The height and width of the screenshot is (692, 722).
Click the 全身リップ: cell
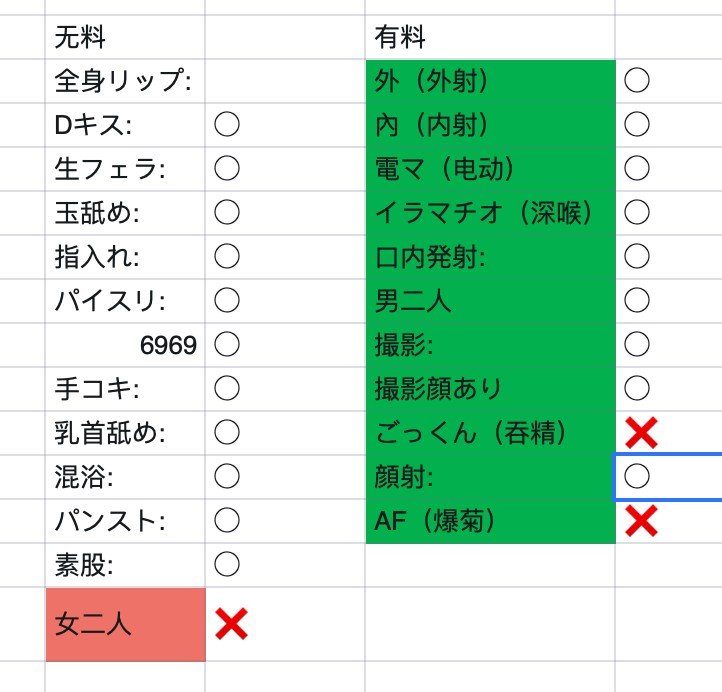point(125,81)
